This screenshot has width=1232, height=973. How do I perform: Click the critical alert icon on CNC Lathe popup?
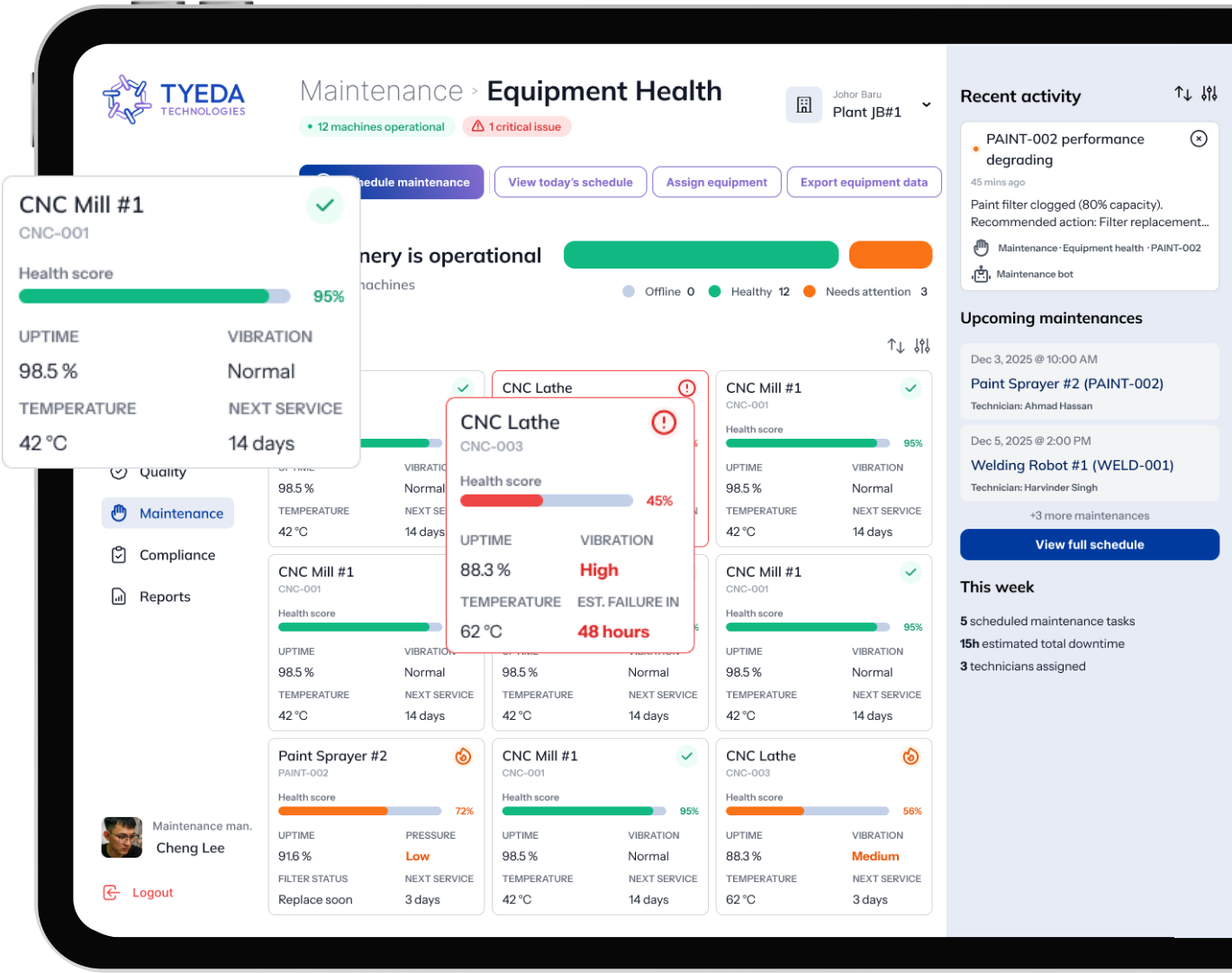click(664, 423)
